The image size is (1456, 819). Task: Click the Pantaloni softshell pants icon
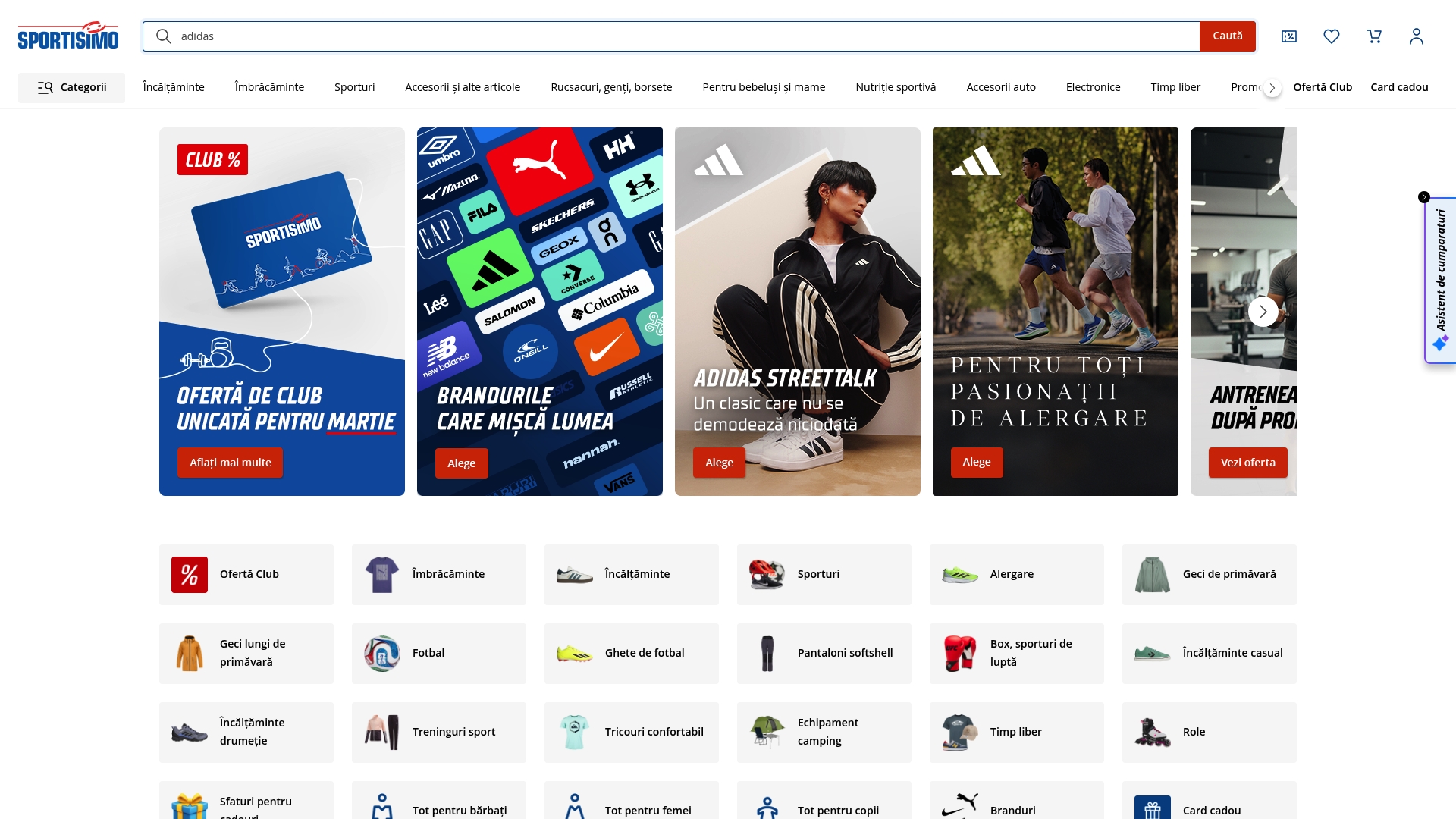(x=767, y=654)
